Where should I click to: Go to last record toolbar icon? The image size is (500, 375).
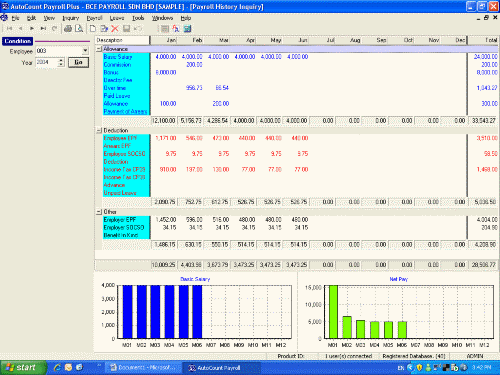(x=43, y=29)
